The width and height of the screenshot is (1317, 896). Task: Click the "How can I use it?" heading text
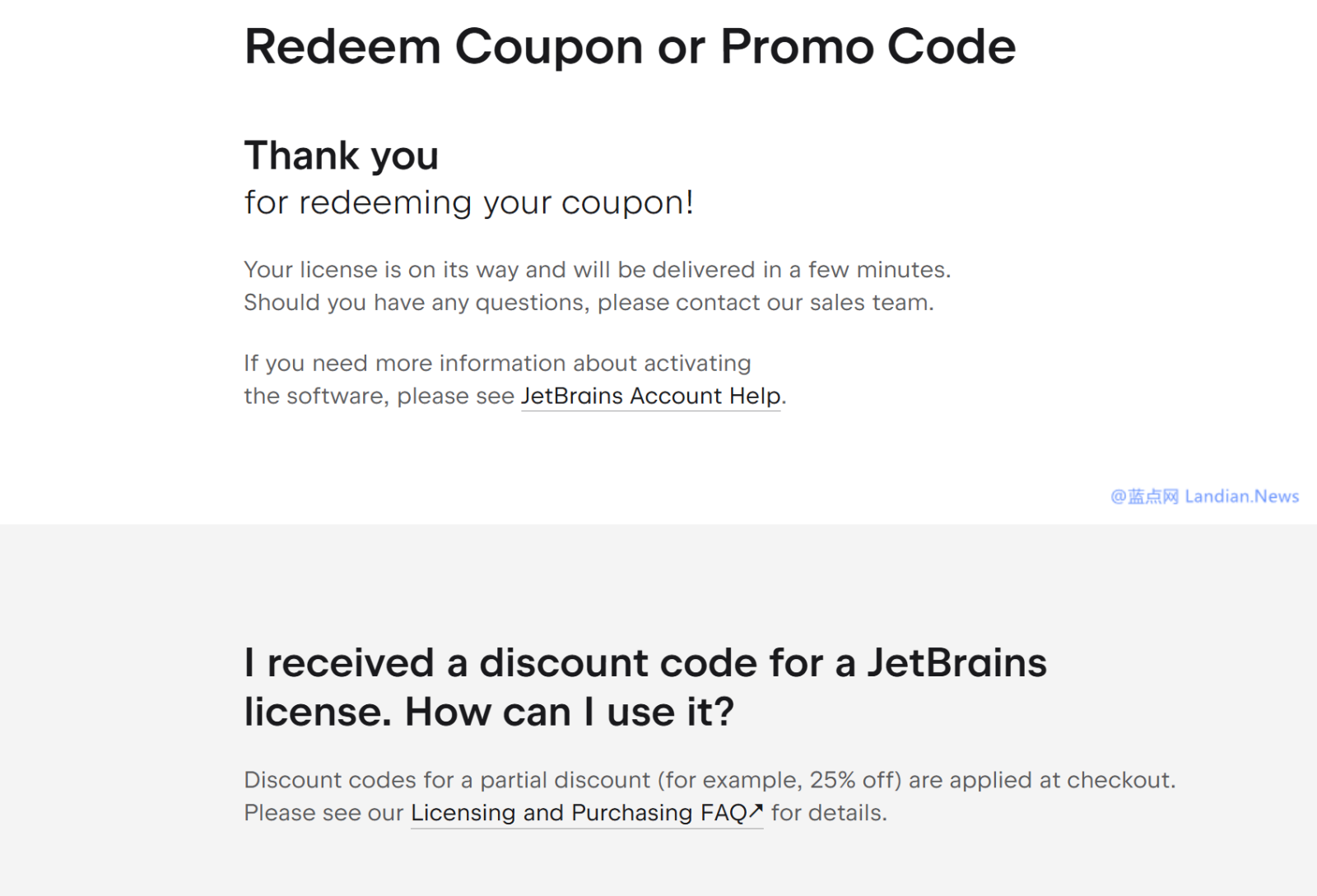tap(569, 712)
